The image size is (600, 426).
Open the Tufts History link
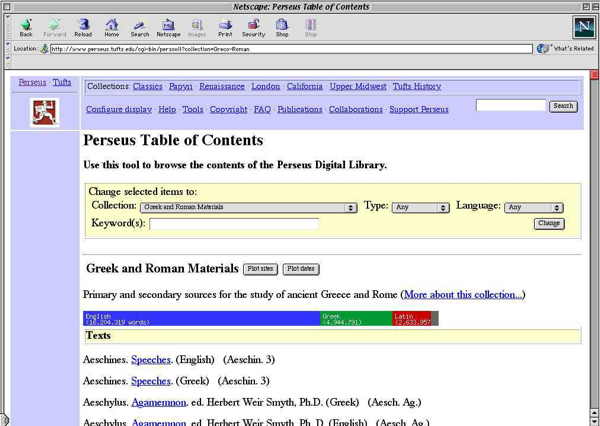pyautogui.click(x=417, y=87)
